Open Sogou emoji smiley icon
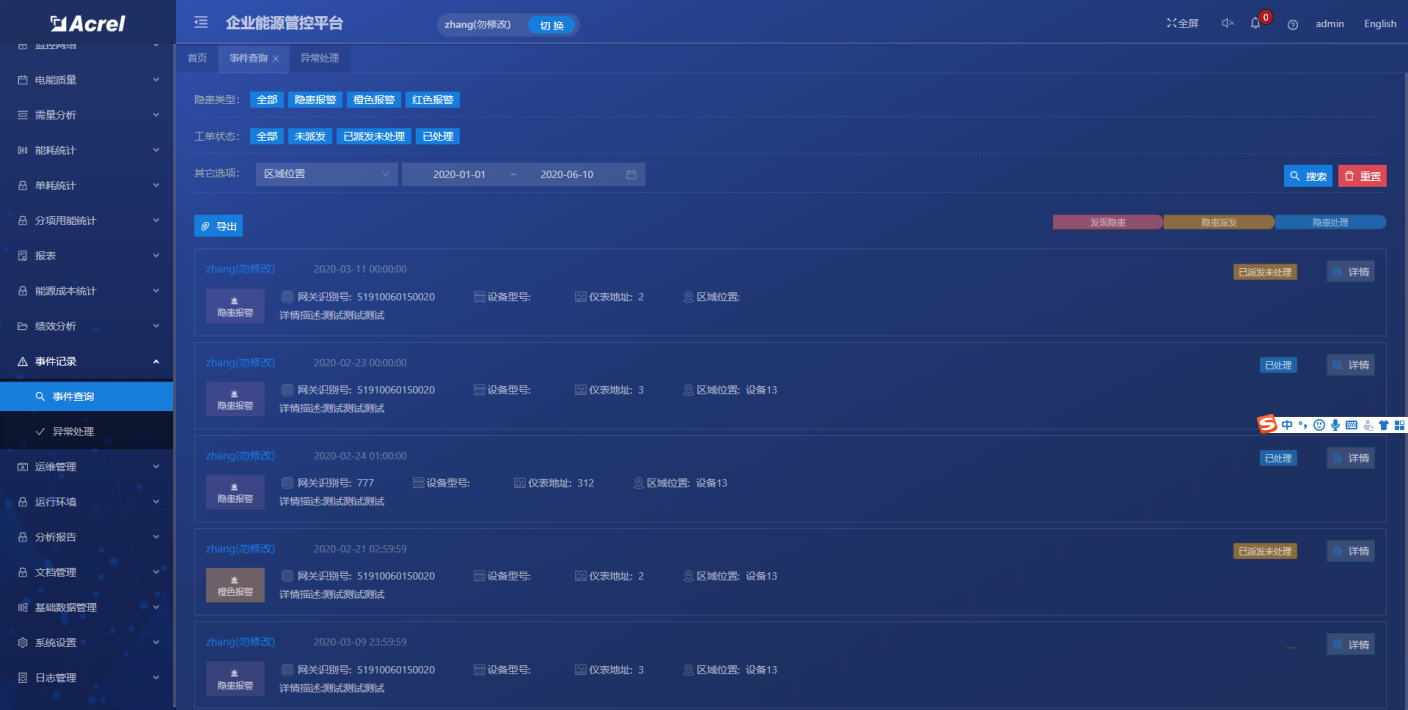The image size is (1408, 710). (x=1319, y=425)
